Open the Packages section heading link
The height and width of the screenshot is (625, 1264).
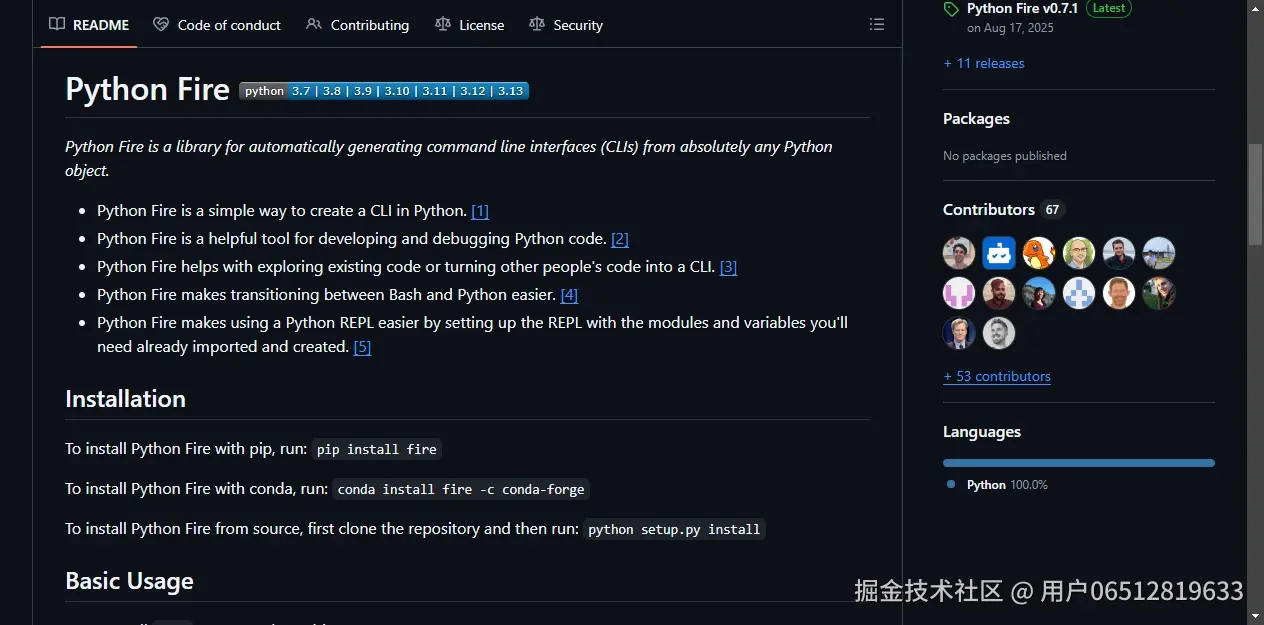click(976, 119)
